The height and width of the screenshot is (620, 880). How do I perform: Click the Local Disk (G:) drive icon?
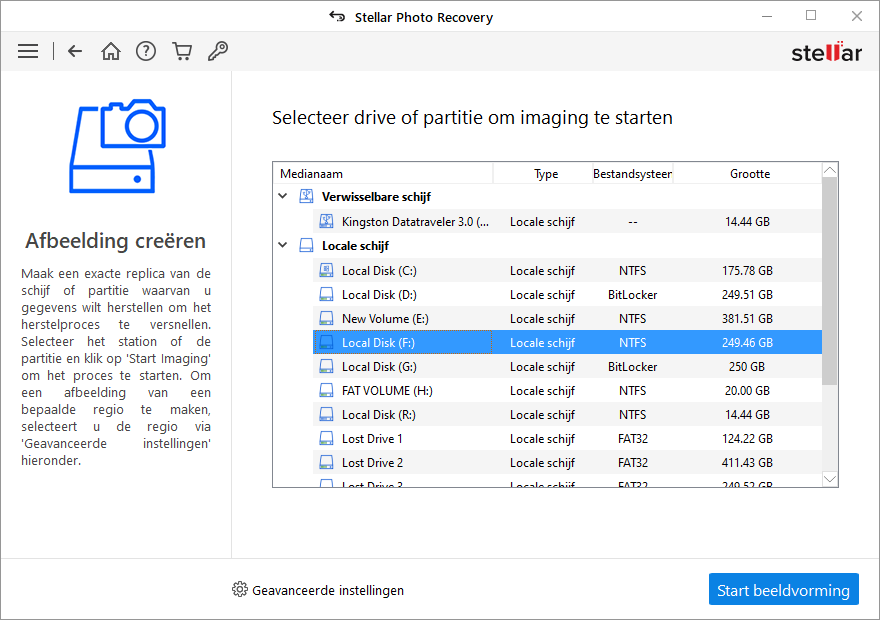point(326,366)
